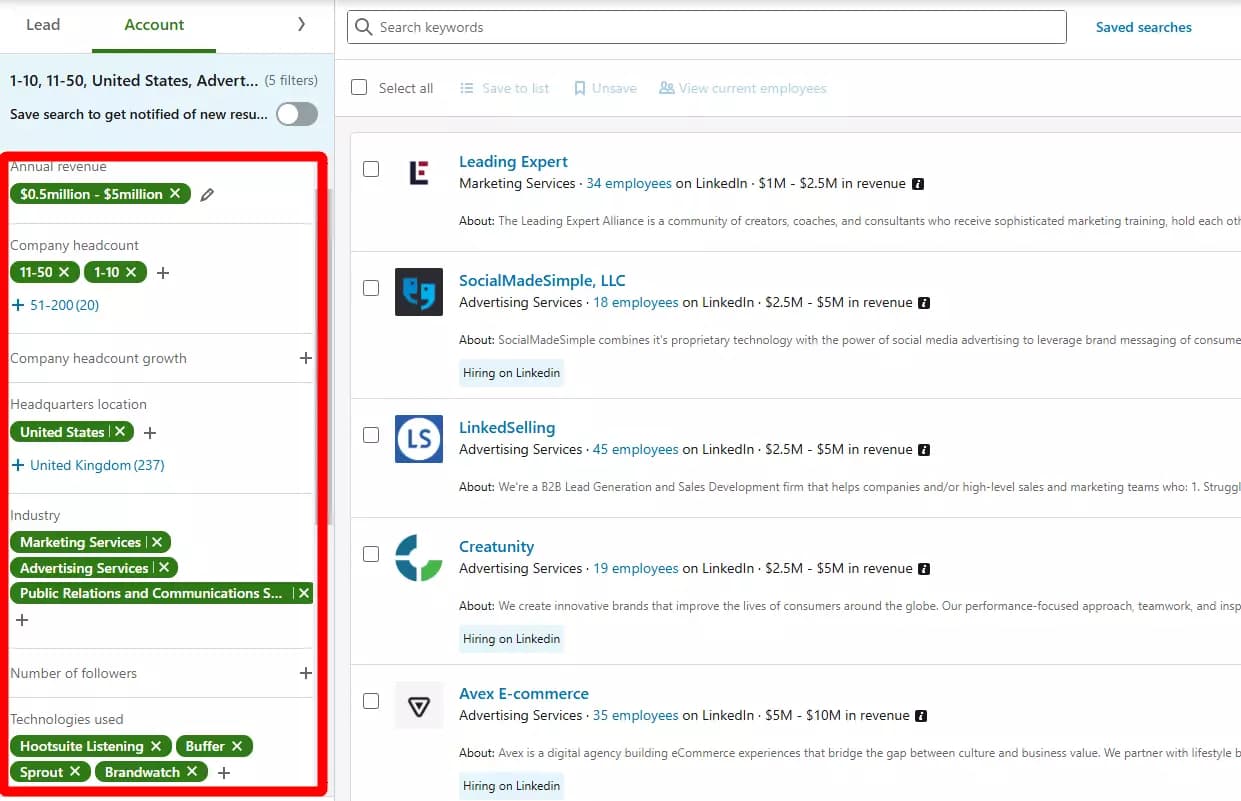1241x801 pixels.
Task: Expand Number of followers filter
Action: point(306,673)
